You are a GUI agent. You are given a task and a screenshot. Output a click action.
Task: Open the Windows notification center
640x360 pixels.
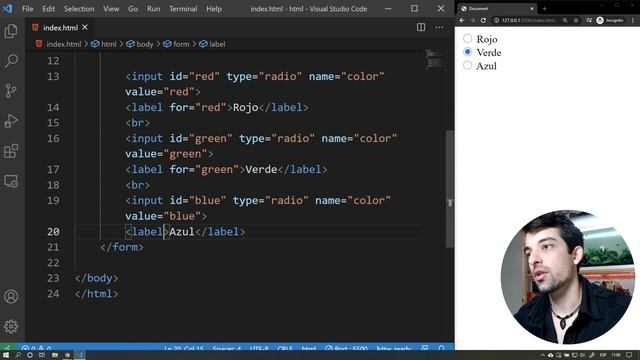(x=629, y=355)
